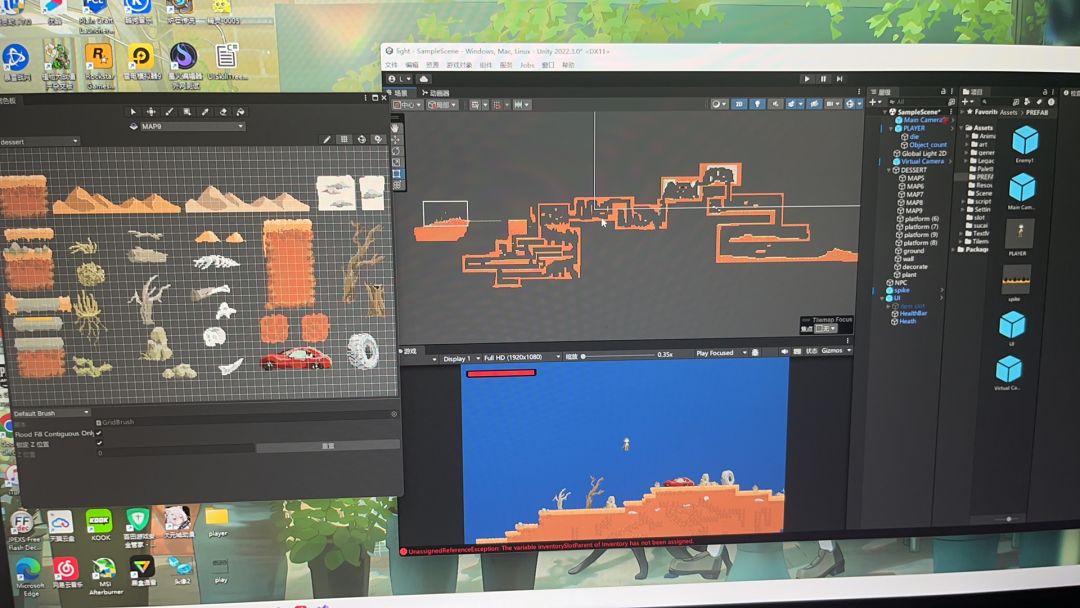Start the game with the Play button
The width and height of the screenshot is (1080, 608).
pos(807,79)
